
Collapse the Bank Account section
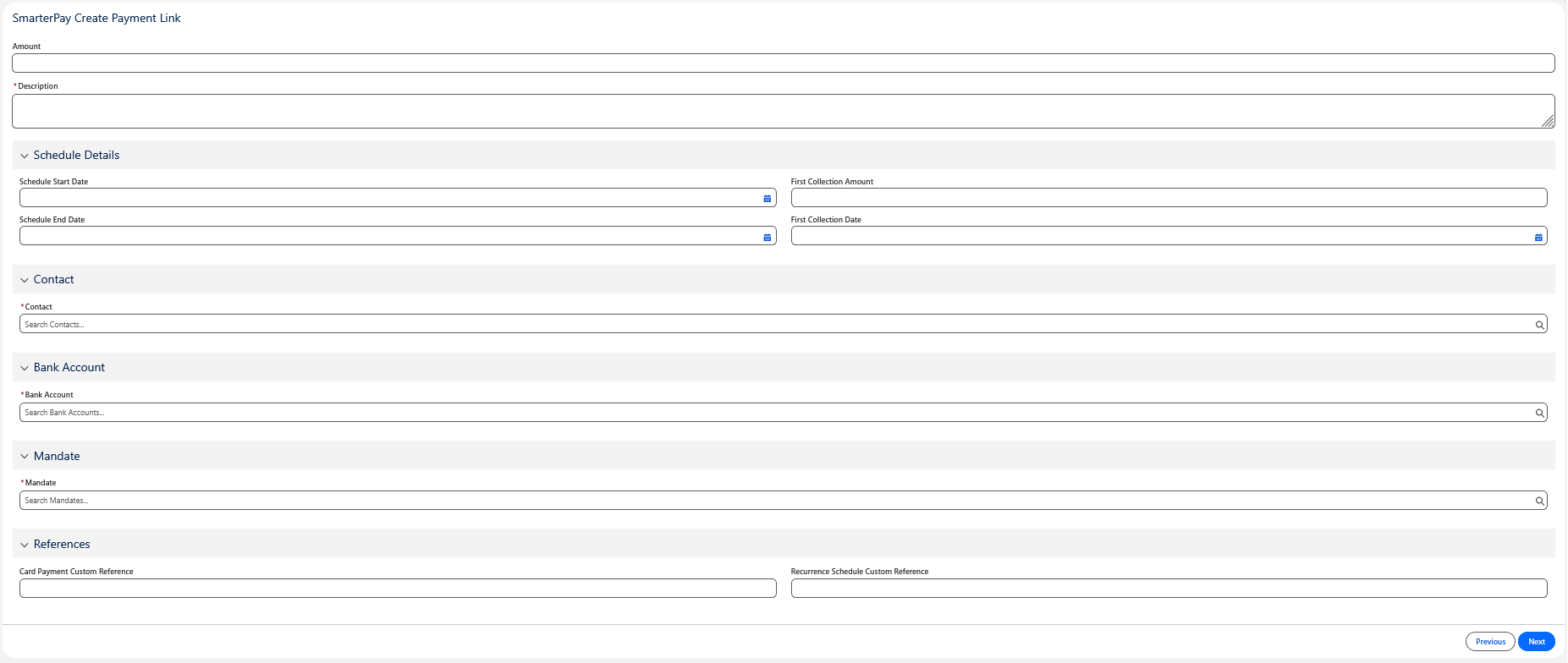click(25, 368)
